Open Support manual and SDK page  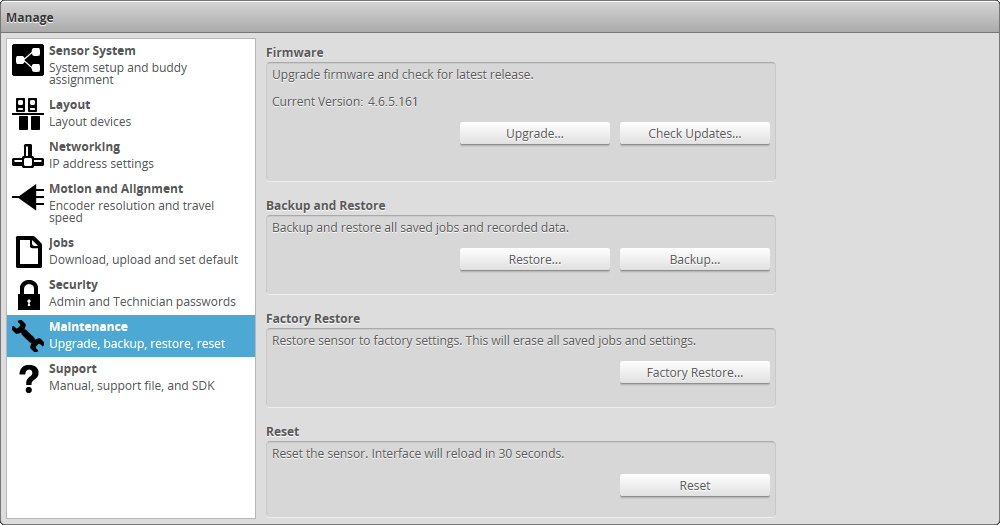pyautogui.click(x=131, y=378)
